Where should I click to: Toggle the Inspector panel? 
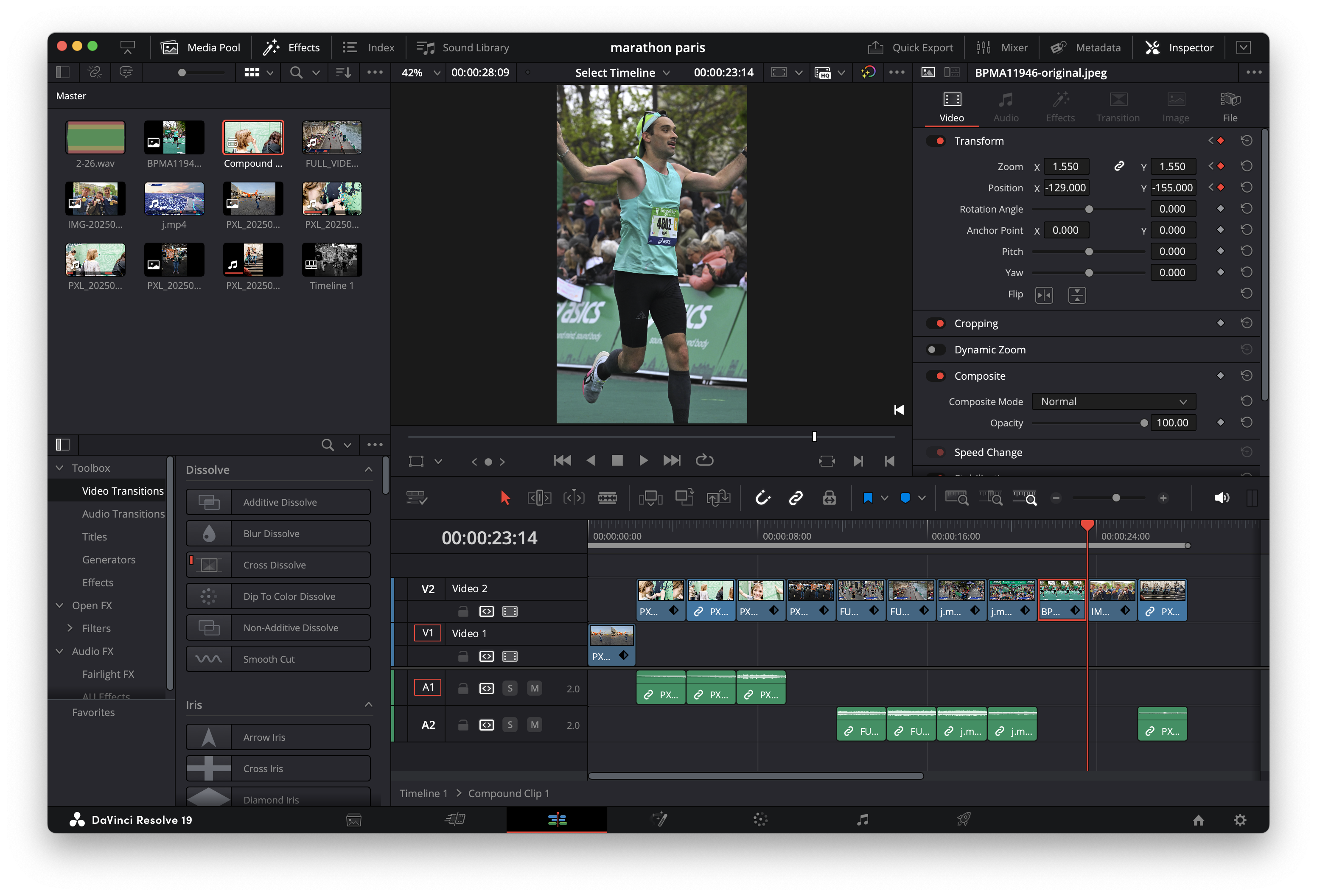[x=1179, y=48]
